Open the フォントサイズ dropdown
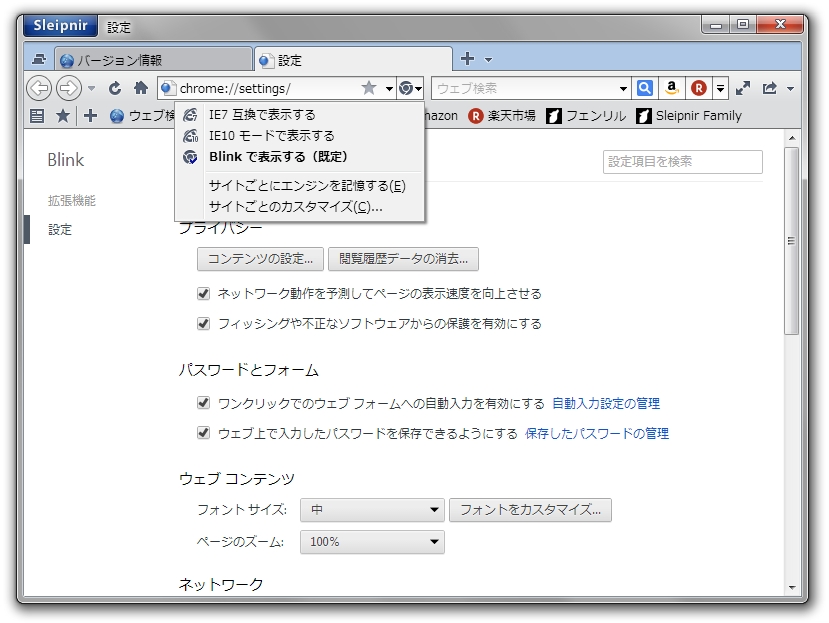The height and width of the screenshot is (623, 829). coord(372,509)
